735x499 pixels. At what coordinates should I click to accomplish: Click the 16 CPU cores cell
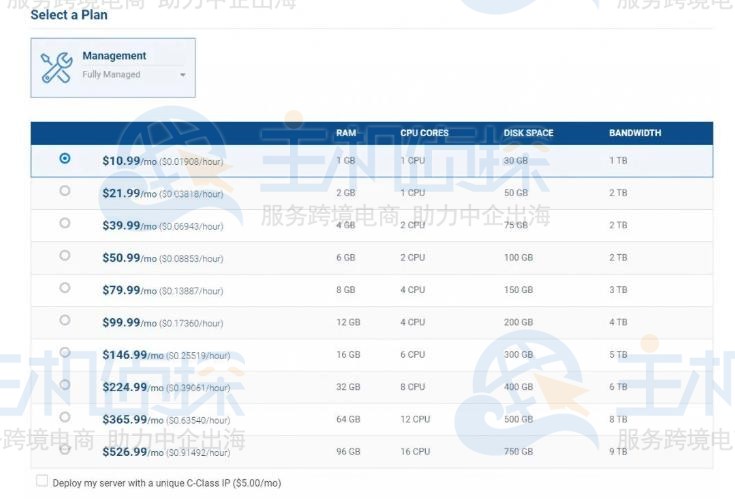pos(415,452)
